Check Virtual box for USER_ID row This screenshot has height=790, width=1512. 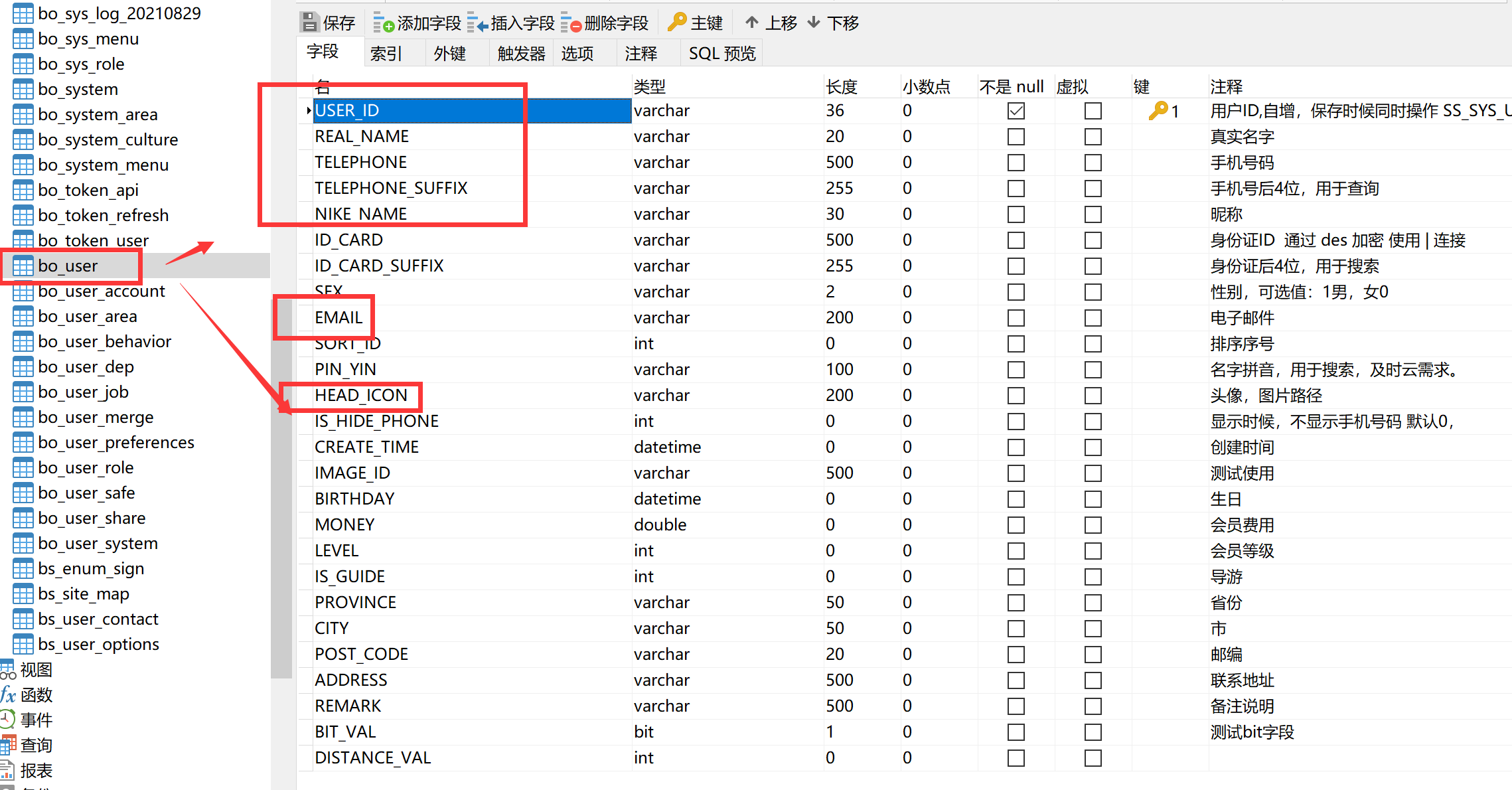(1093, 111)
